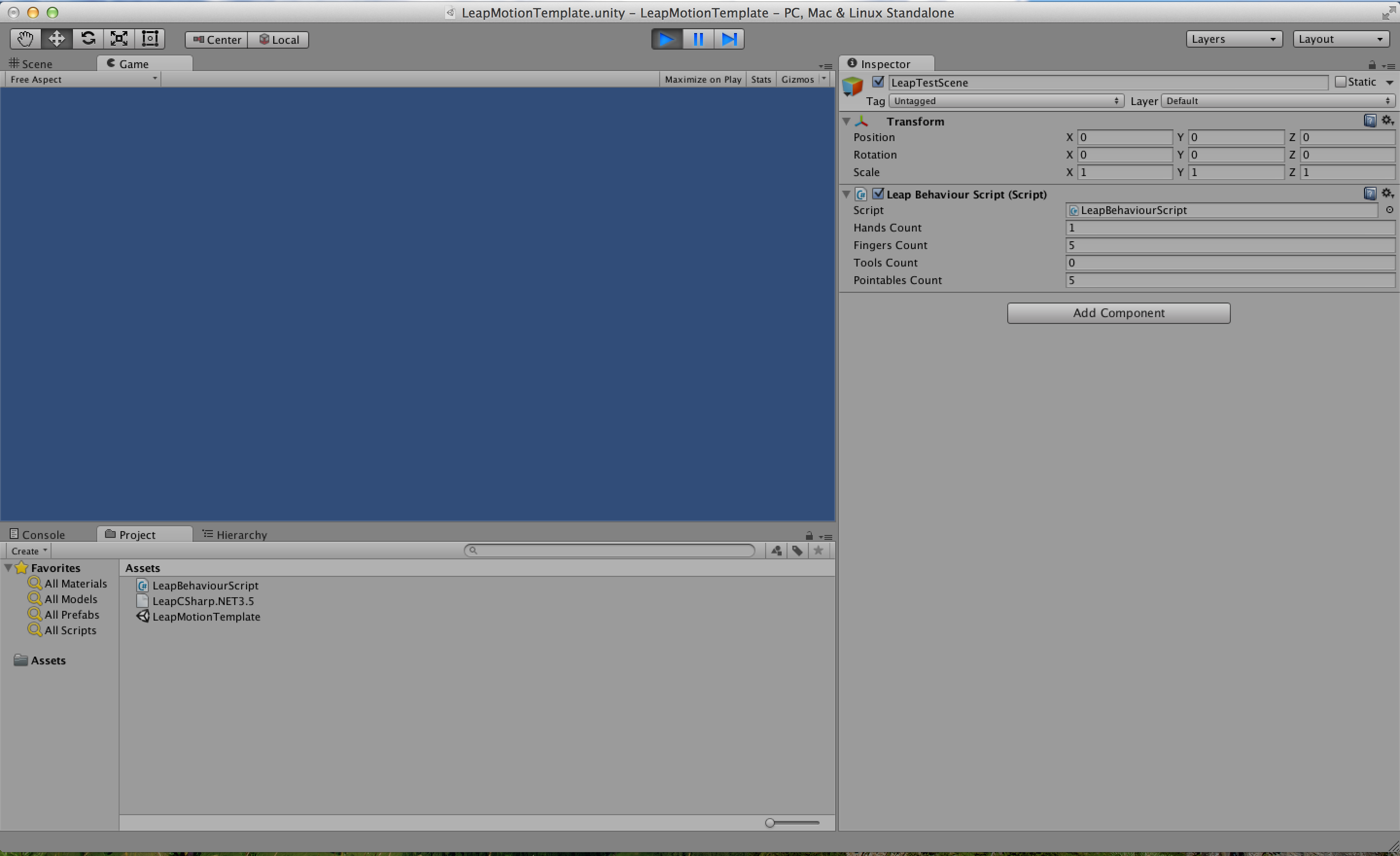Disable the LeapTestScene object checkbox
The height and width of the screenshot is (856, 1400).
tap(878, 82)
